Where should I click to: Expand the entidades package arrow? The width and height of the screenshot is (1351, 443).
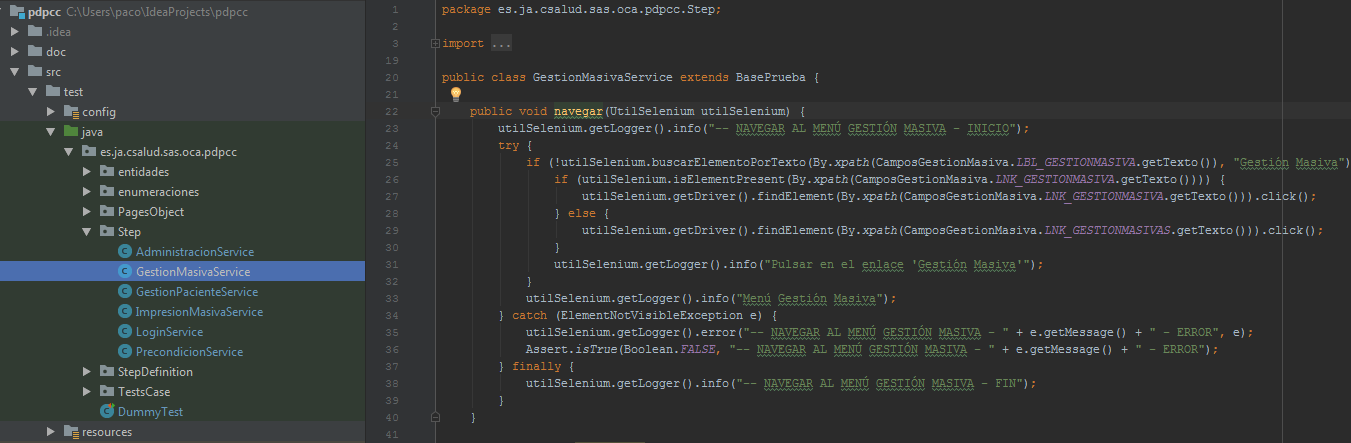tap(87, 172)
